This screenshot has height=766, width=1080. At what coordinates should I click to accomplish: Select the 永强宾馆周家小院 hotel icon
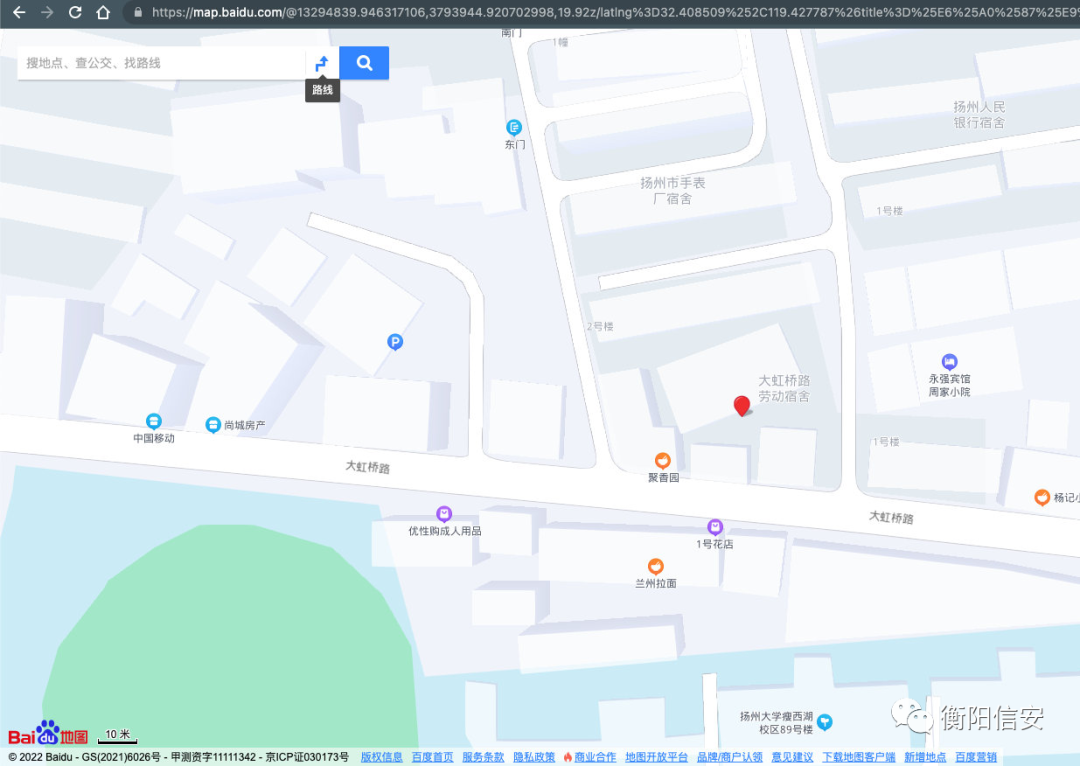coord(949,362)
